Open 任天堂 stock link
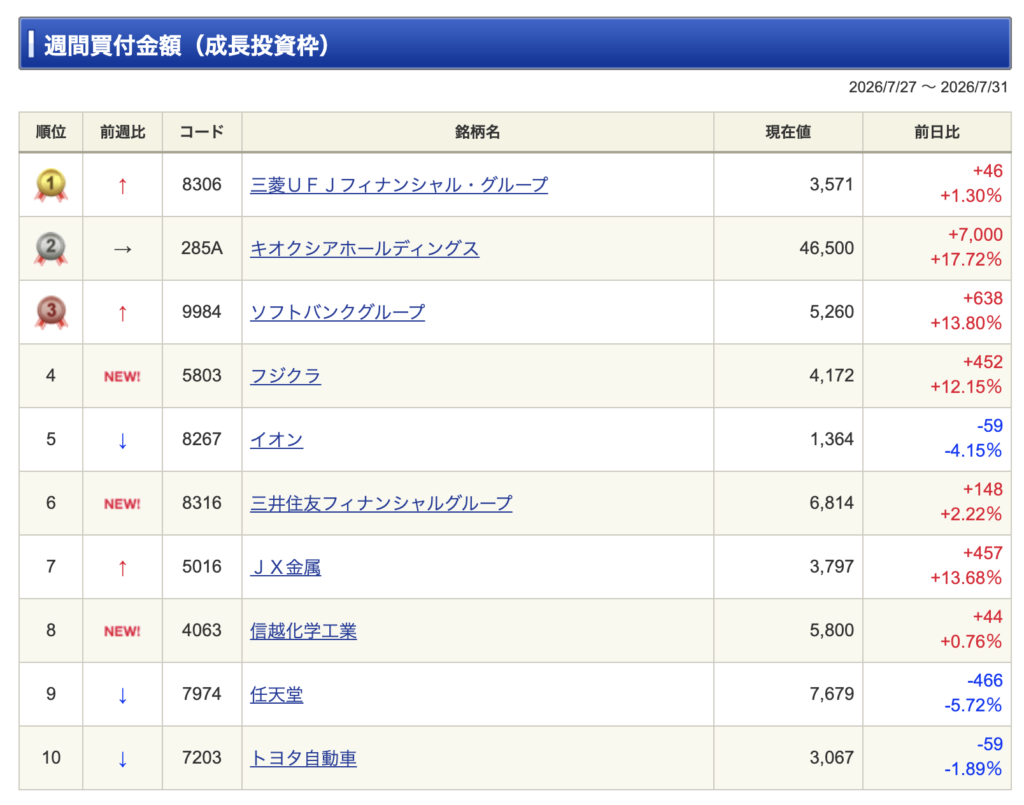The image size is (1024, 805). pyautogui.click(x=276, y=694)
